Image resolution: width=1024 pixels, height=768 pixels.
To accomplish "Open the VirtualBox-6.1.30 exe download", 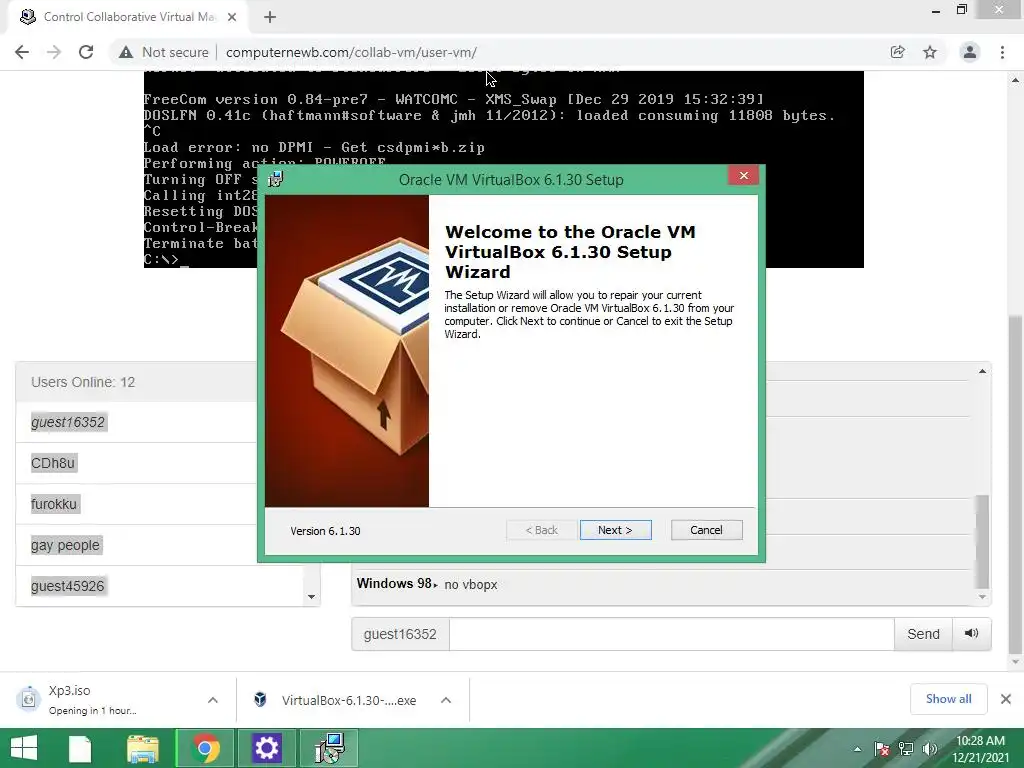I will coord(336,700).
